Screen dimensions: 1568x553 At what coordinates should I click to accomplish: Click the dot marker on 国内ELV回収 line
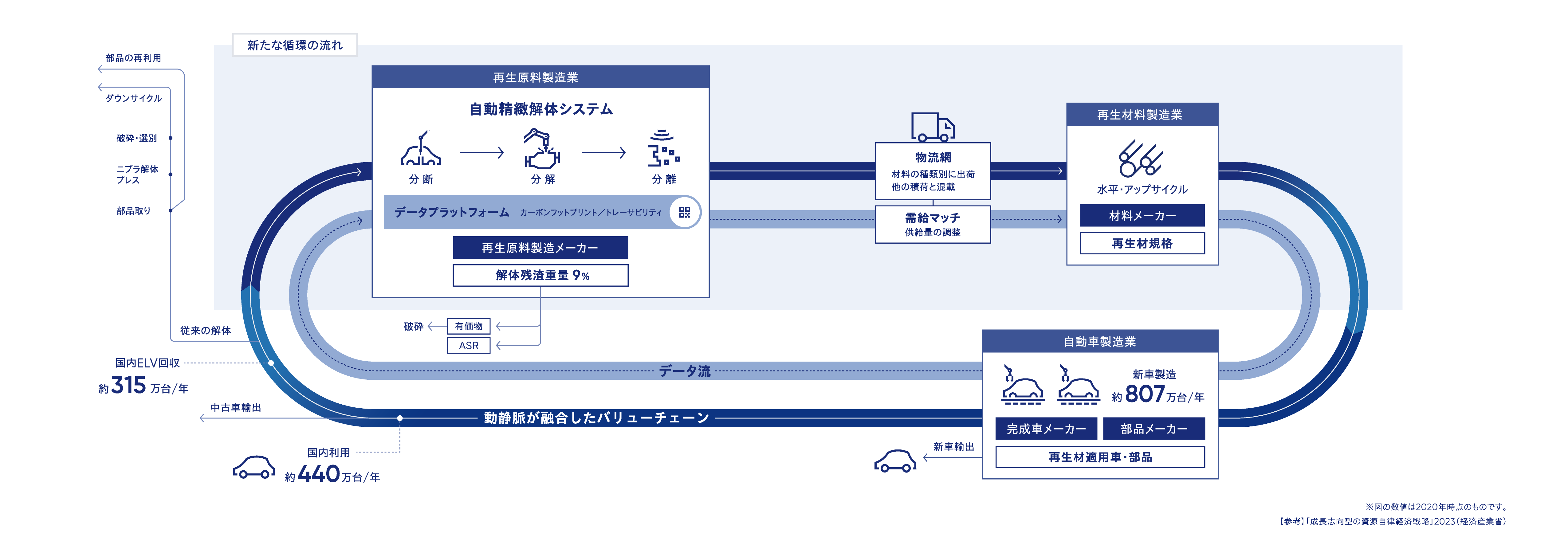click(x=271, y=363)
